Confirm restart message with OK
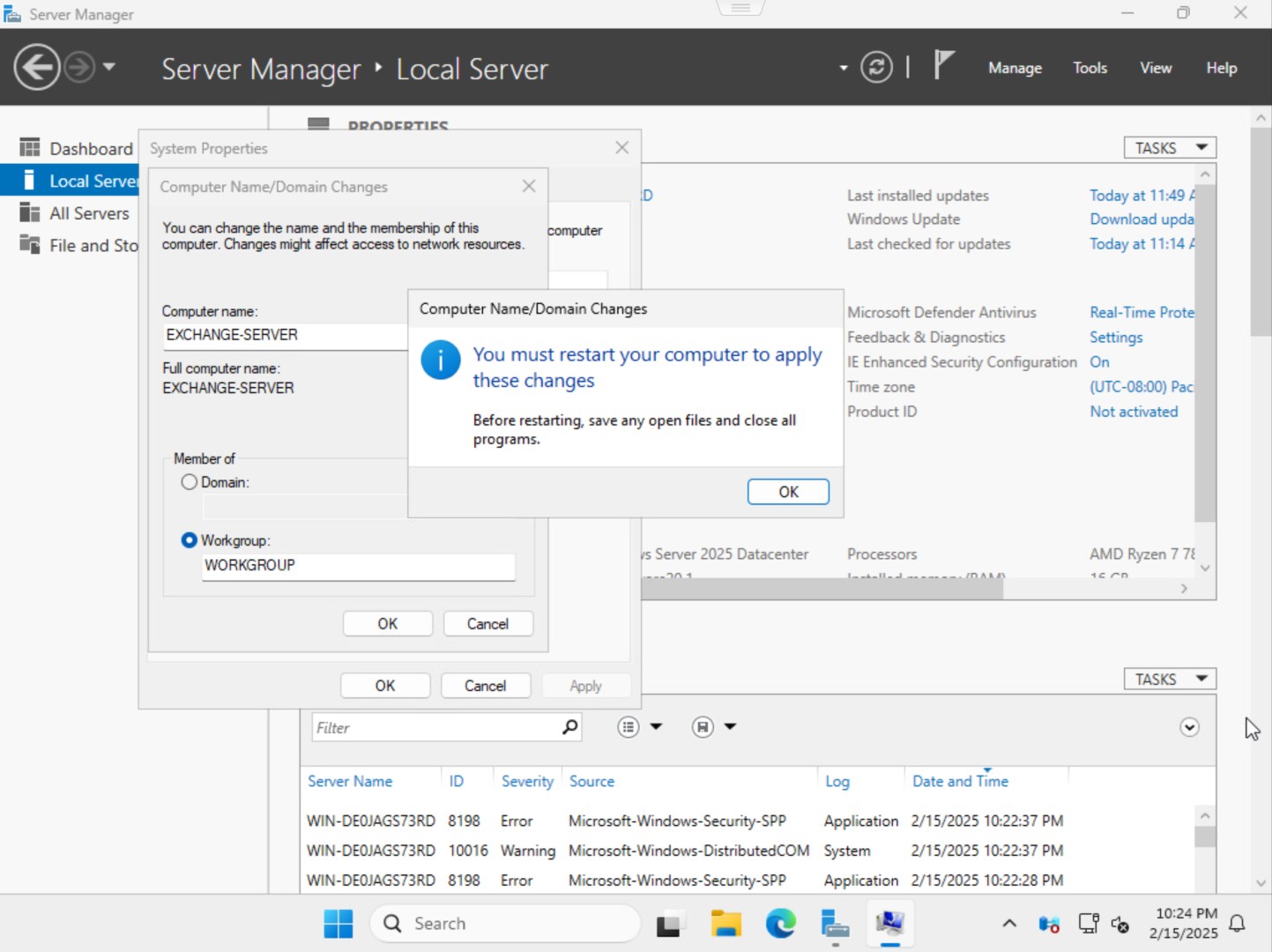The width and height of the screenshot is (1272, 952). tap(788, 492)
